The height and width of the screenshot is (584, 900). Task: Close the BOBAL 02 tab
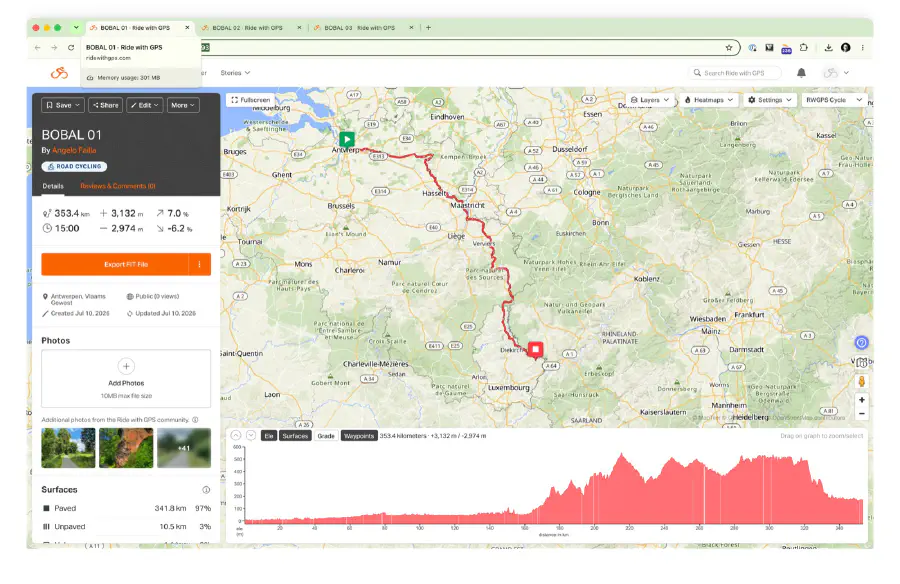point(299,28)
